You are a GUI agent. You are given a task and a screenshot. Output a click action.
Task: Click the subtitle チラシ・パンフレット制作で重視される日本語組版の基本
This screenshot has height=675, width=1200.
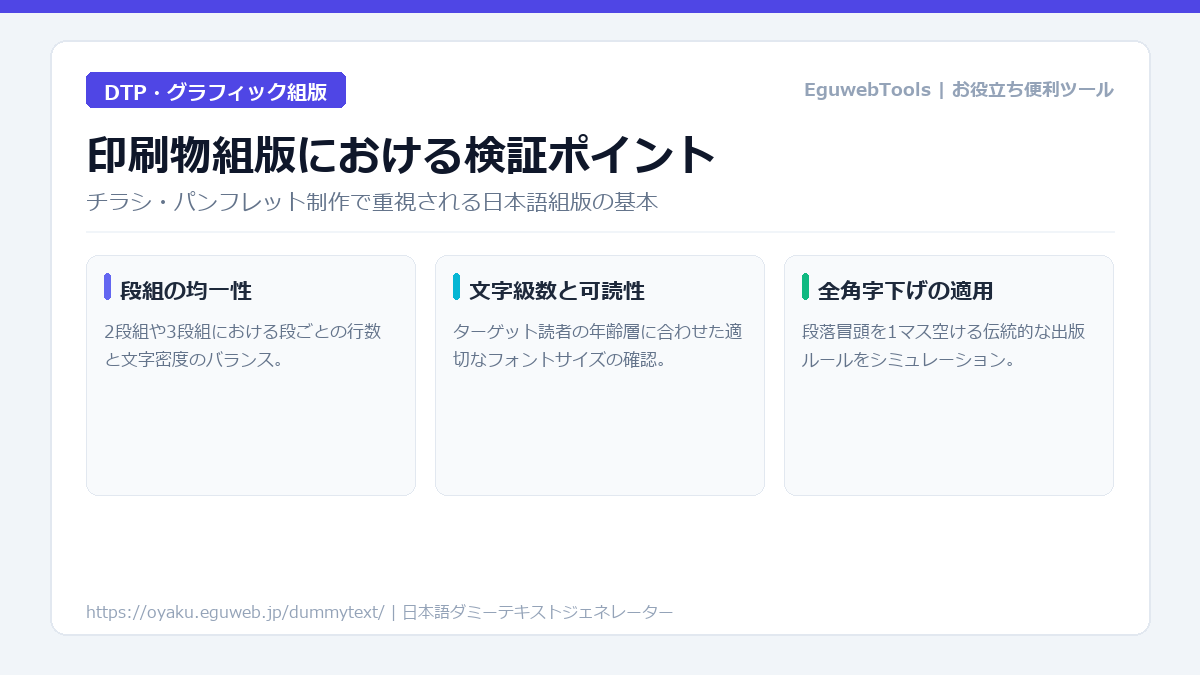point(372,202)
